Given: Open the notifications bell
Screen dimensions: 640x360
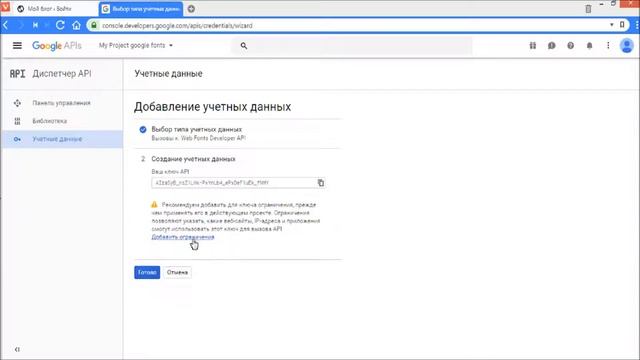Looking at the screenshot, I should click(589, 46).
